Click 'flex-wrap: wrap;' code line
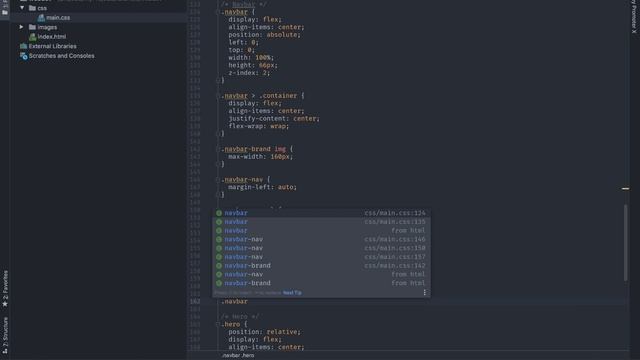This screenshot has height=360, width=640. coord(258,127)
